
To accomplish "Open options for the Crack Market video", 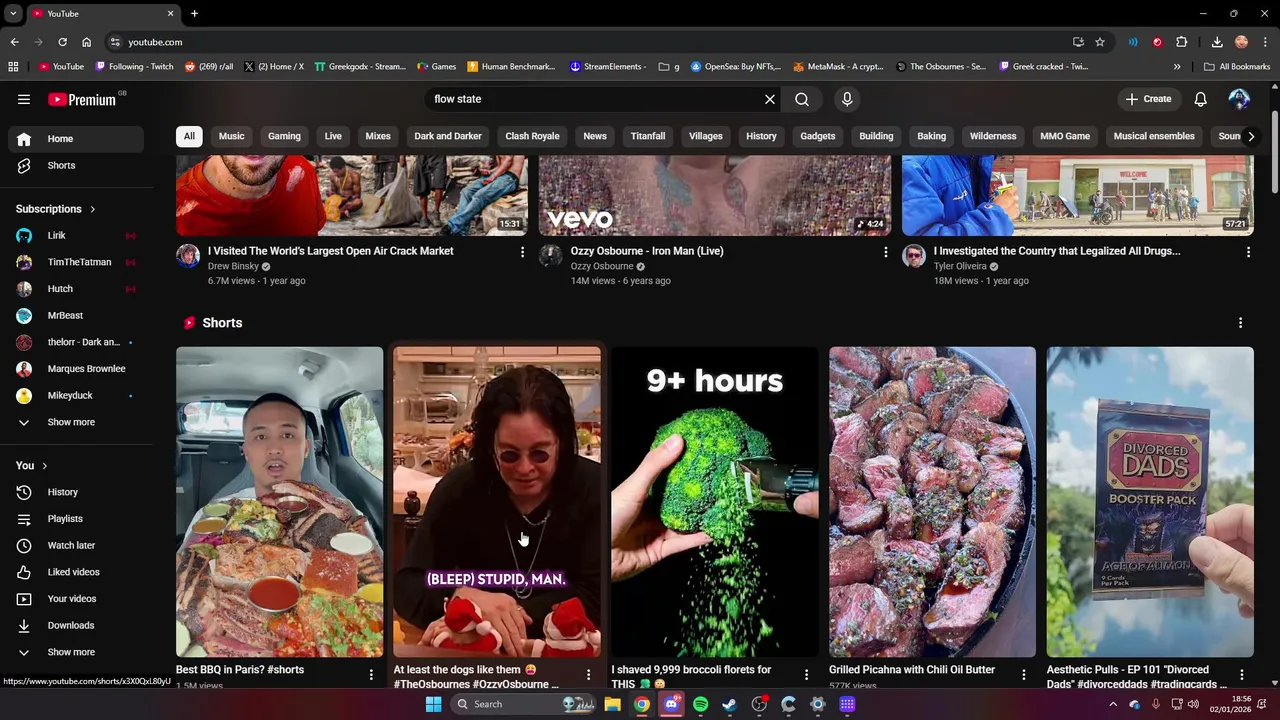I will click(522, 252).
